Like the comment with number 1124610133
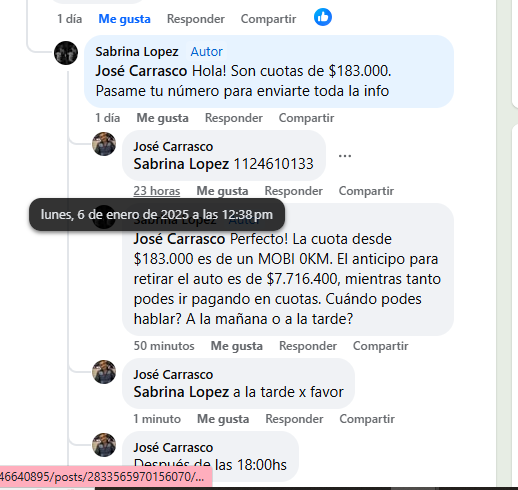This screenshot has width=518, height=490. (222, 191)
